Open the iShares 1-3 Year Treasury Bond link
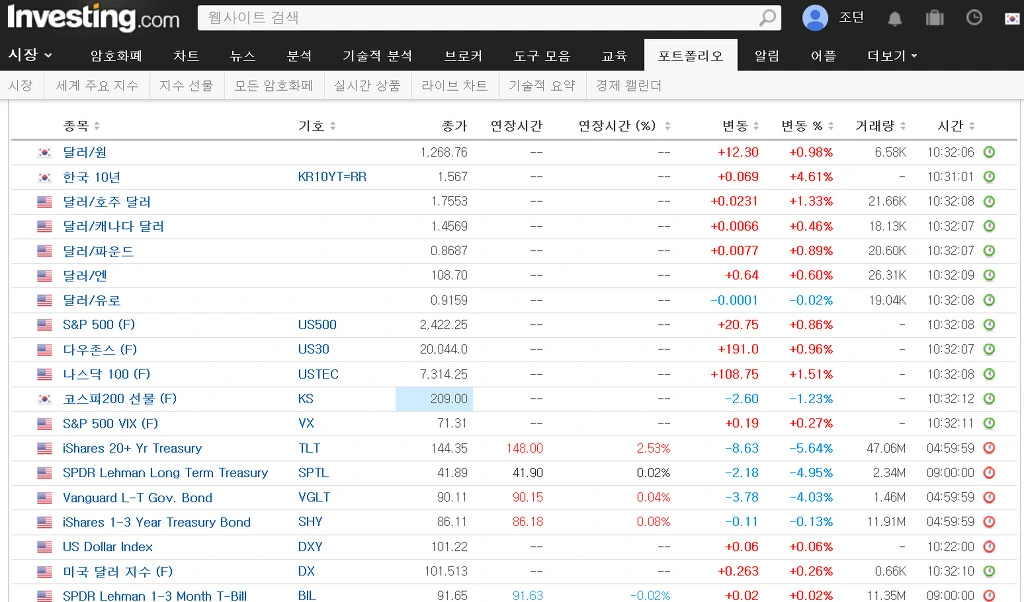Screen dimensions: 1024x602 [x=157, y=522]
